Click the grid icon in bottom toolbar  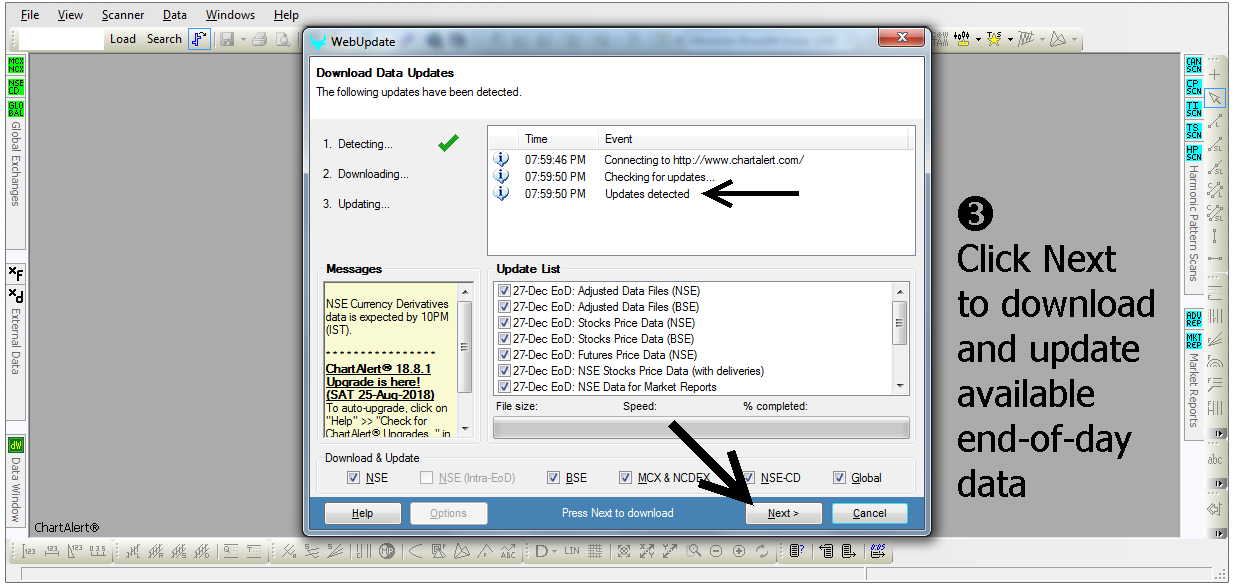(x=594, y=552)
